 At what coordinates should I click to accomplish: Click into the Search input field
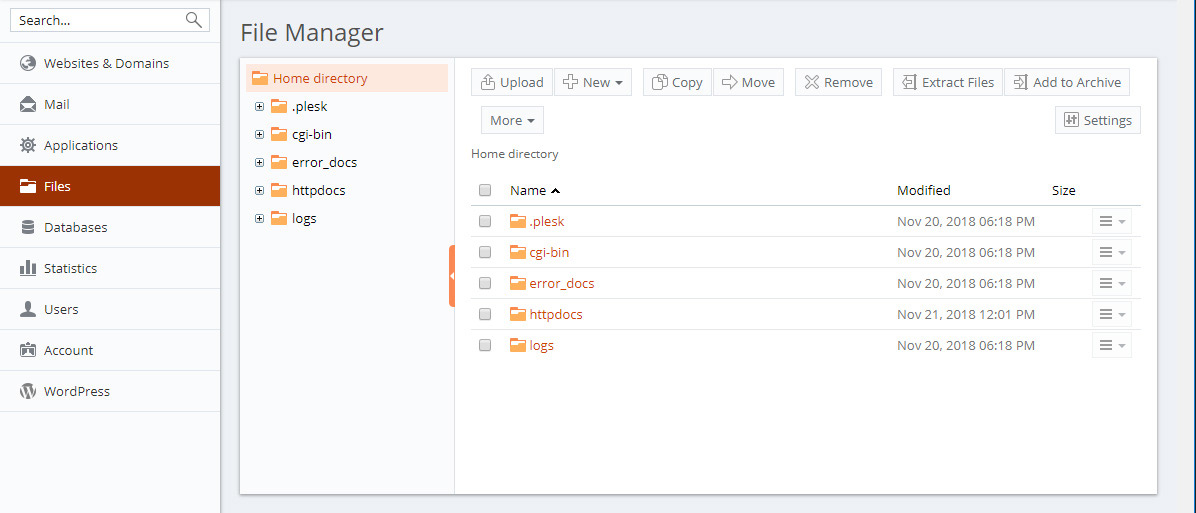pyautogui.click(x=98, y=21)
